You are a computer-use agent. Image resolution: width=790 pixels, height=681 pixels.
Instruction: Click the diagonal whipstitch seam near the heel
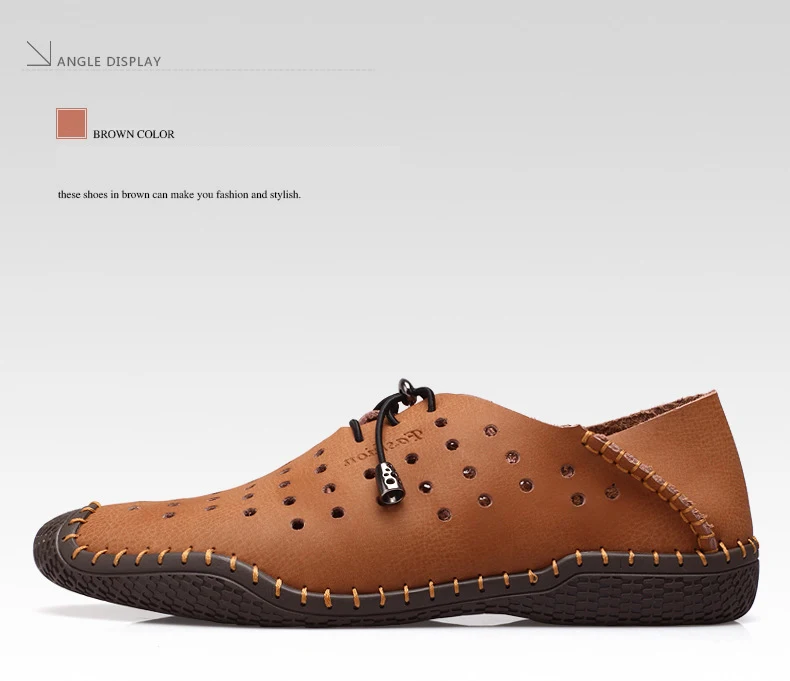point(651,489)
